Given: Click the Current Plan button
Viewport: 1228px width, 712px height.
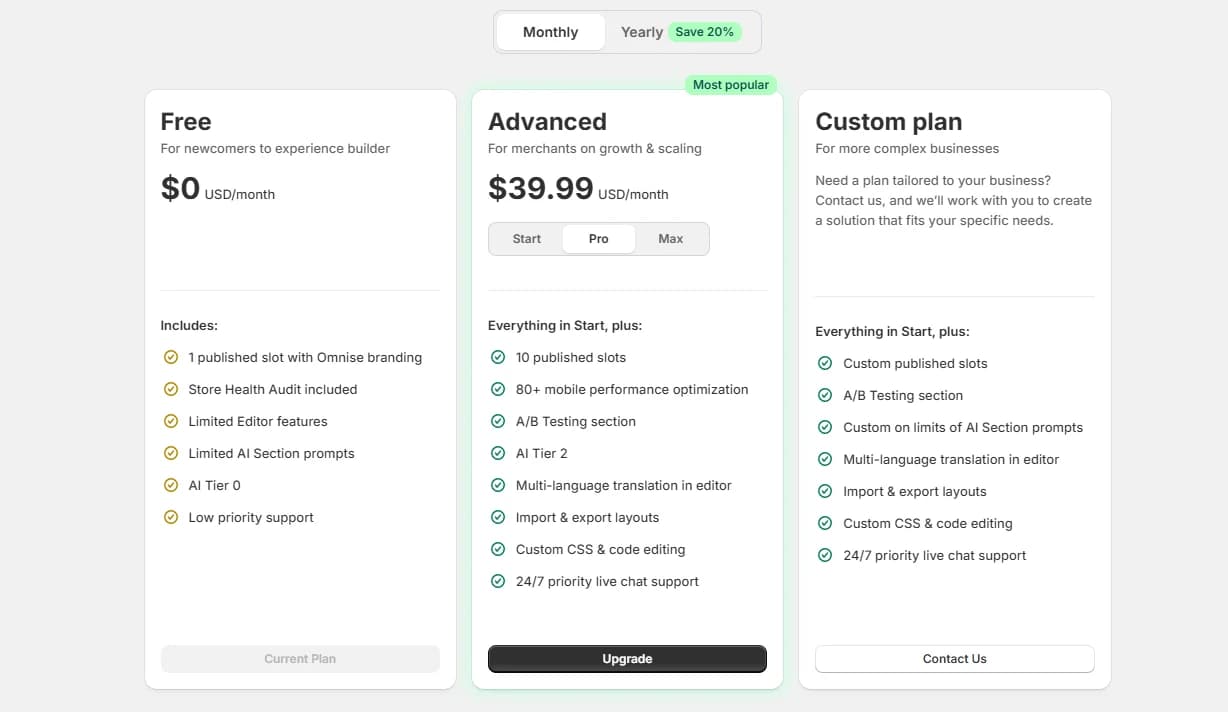Looking at the screenshot, I should click(300, 659).
